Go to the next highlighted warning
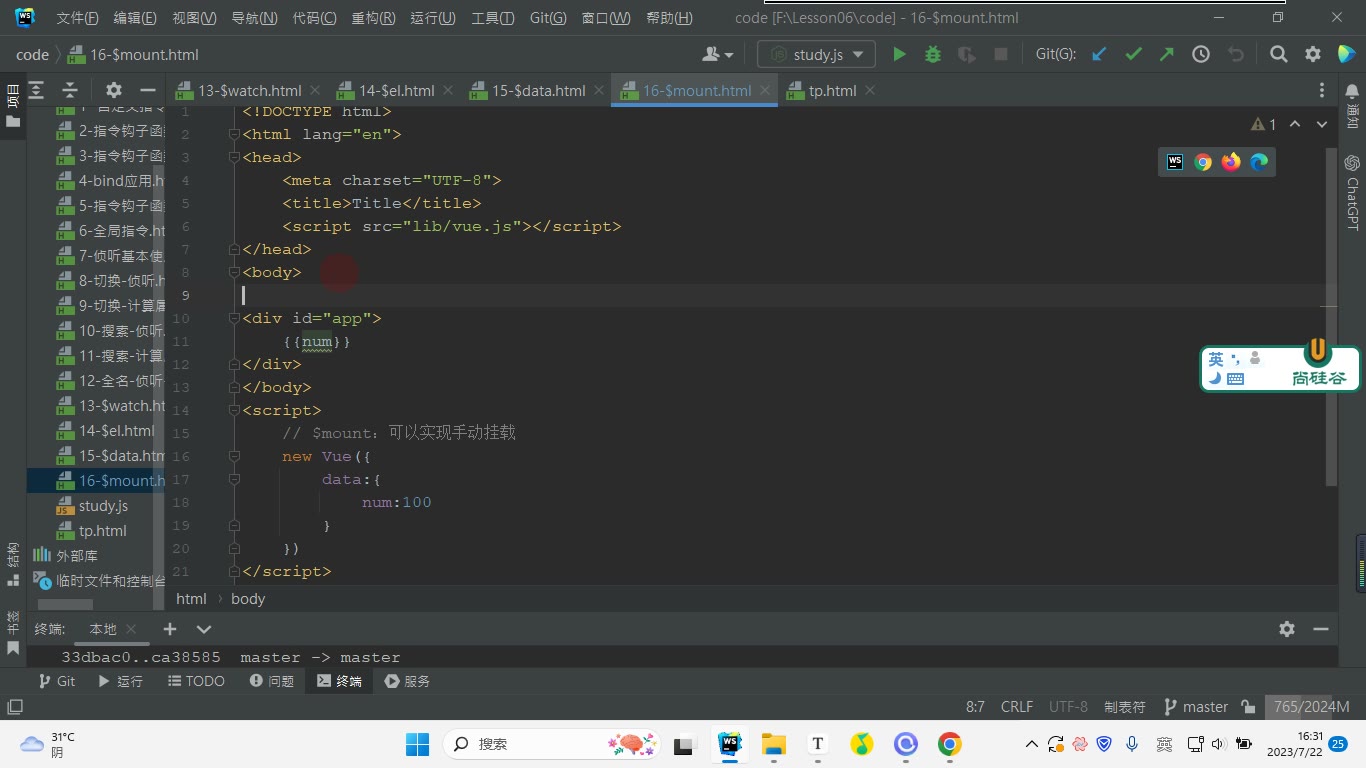Image resolution: width=1366 pixels, height=768 pixels. pyautogui.click(x=1322, y=125)
